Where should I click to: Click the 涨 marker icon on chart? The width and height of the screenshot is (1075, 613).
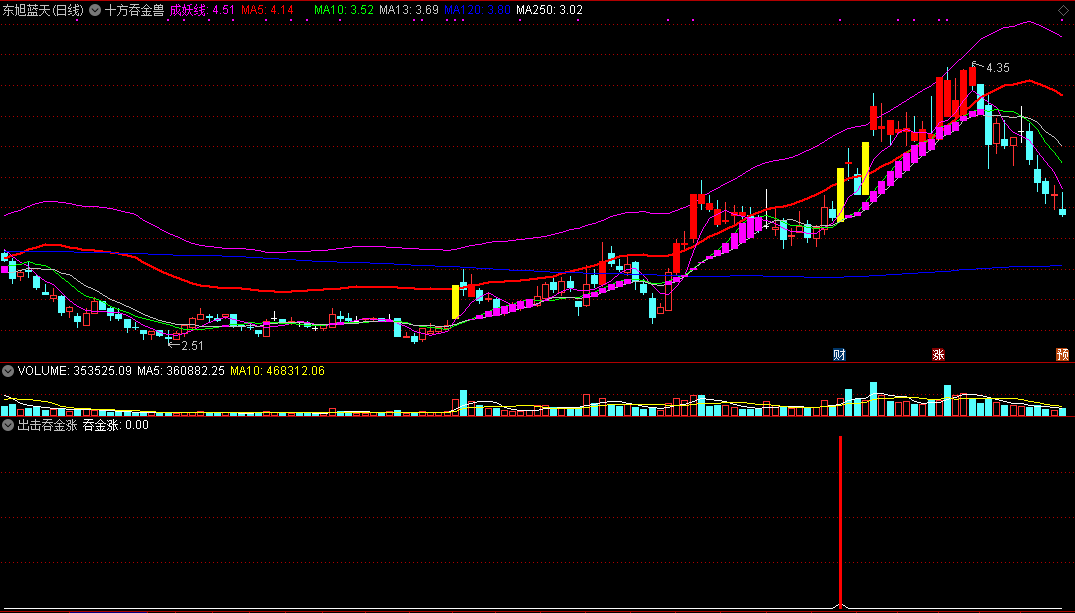point(939,354)
